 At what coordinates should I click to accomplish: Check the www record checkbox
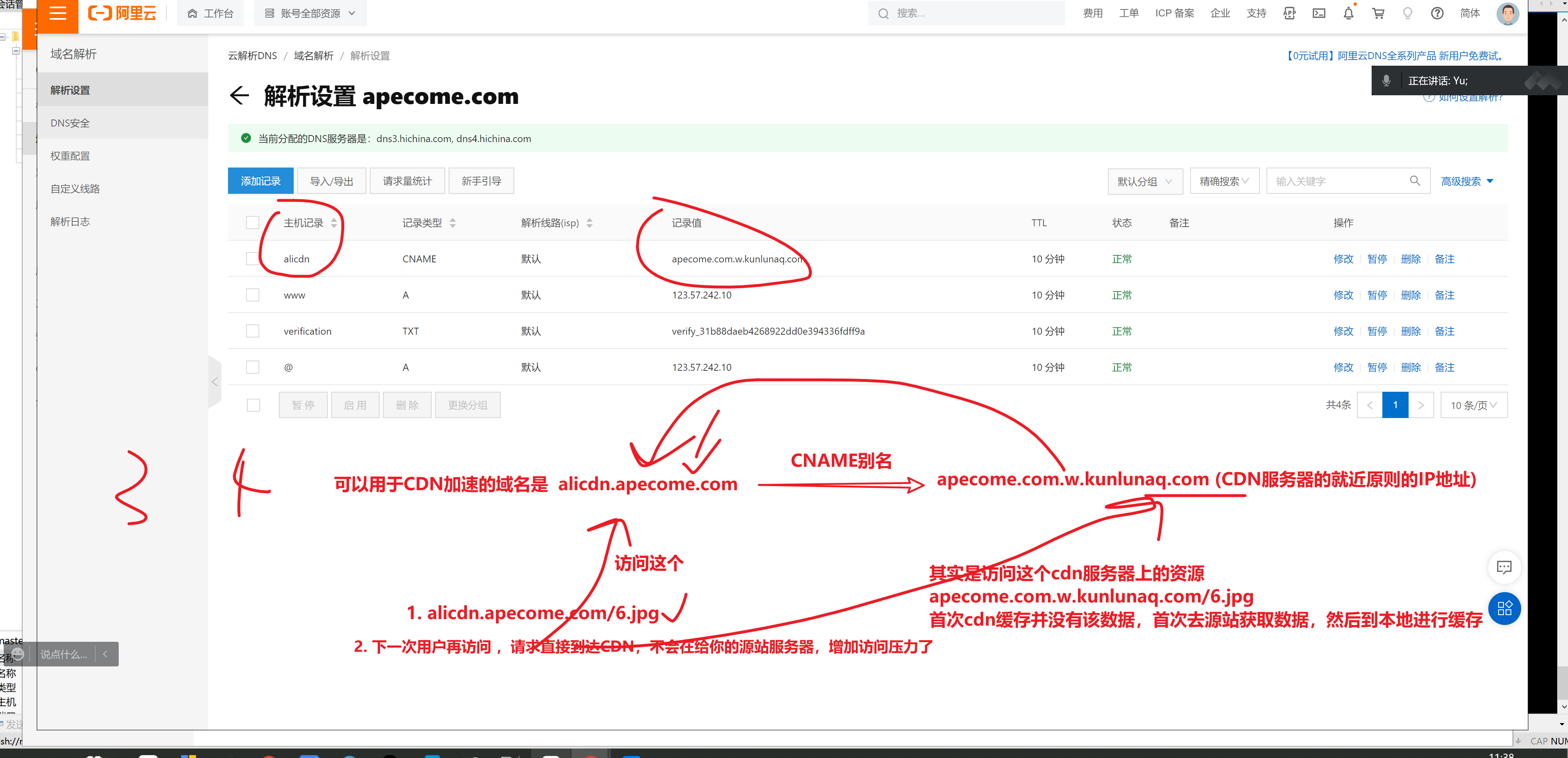coord(253,295)
